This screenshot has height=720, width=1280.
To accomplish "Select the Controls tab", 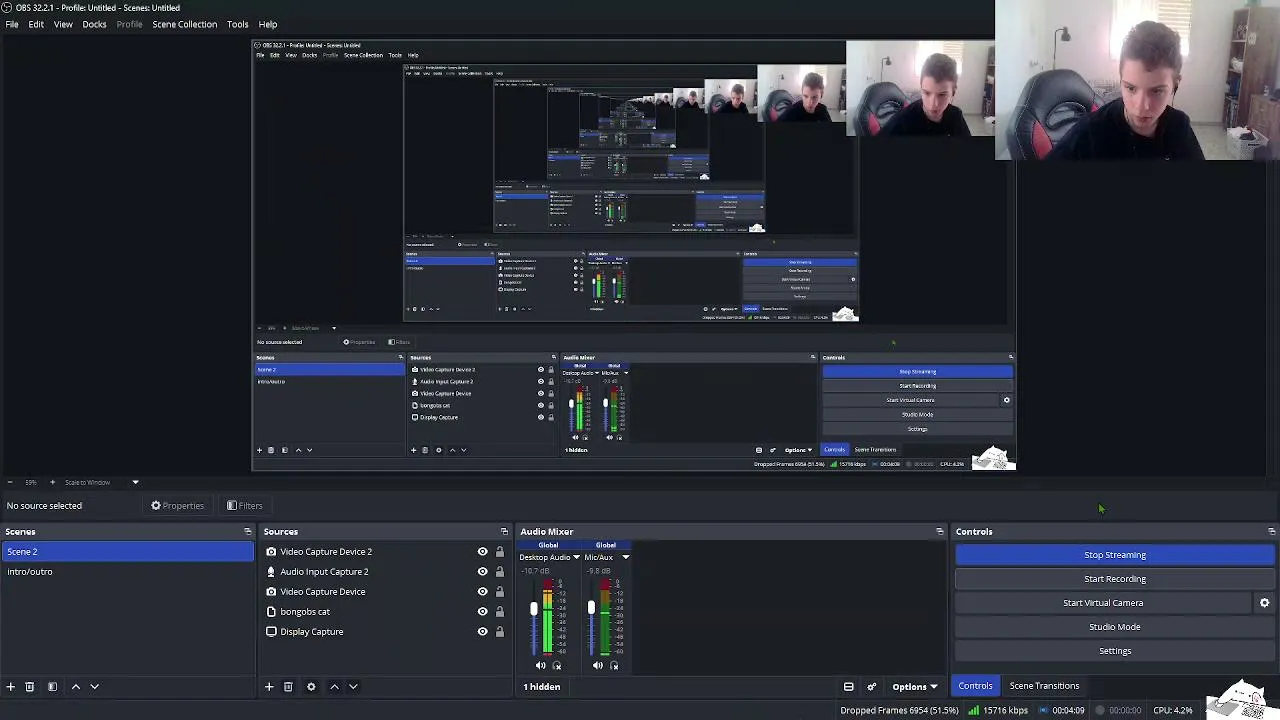I will 975,686.
